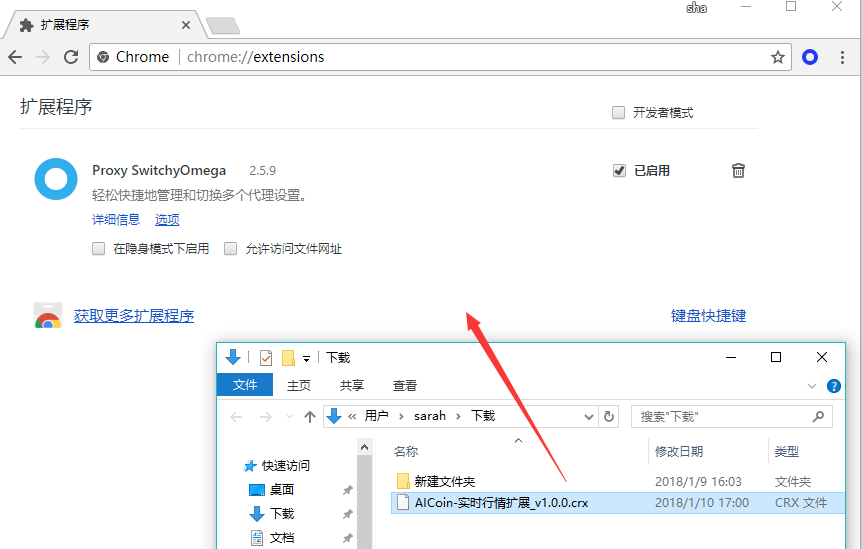
Task: Open the 详细信息 link
Action: click(x=116, y=220)
